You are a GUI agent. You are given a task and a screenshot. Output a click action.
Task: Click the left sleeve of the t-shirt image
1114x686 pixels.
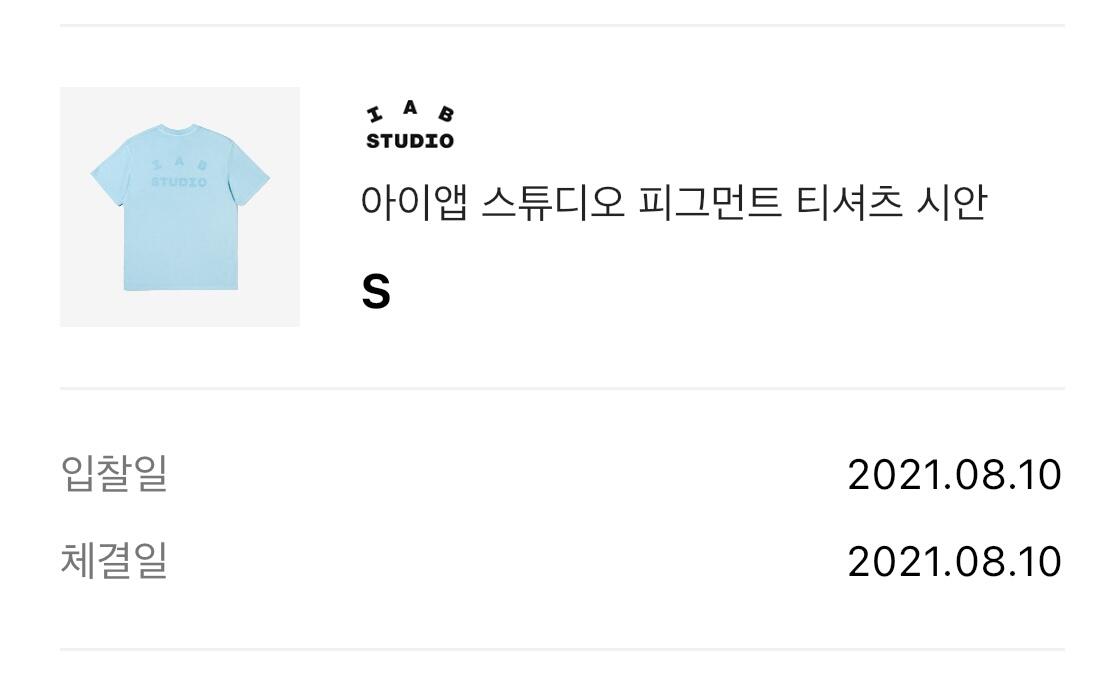point(107,175)
